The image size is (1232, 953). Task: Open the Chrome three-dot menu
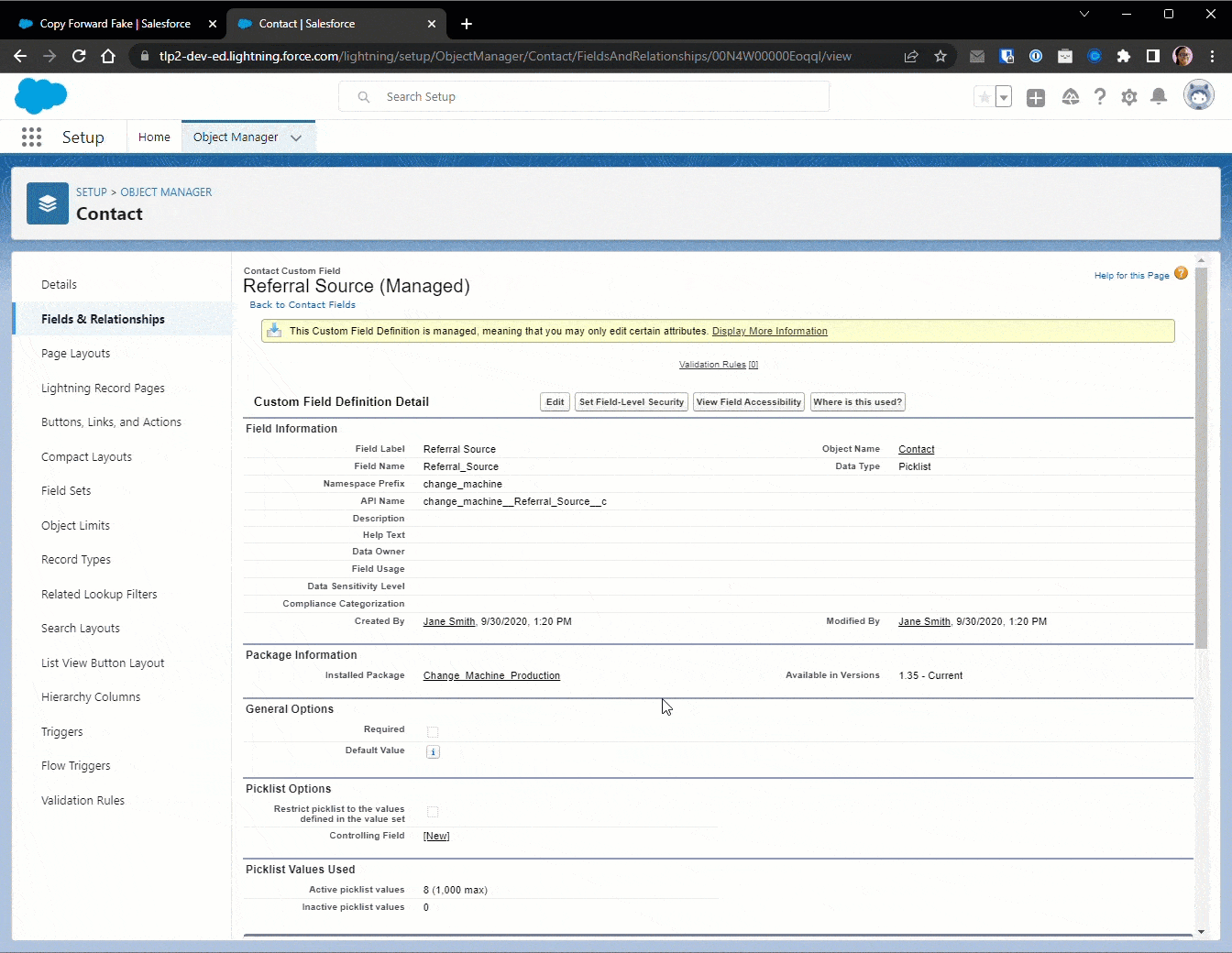click(1213, 56)
